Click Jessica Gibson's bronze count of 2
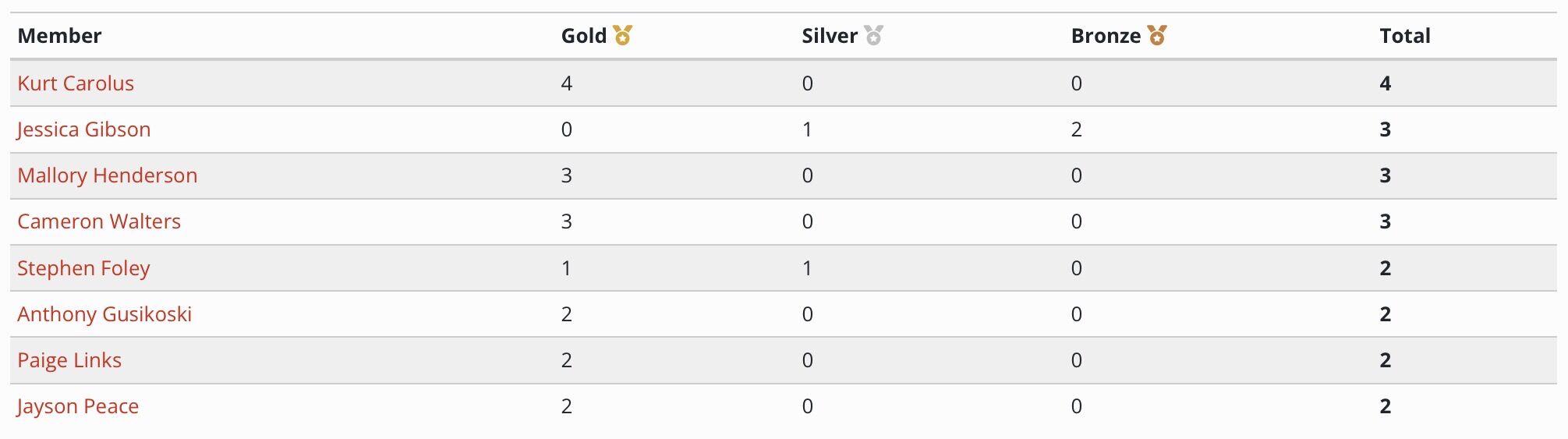This screenshot has width=1568, height=439. pos(1077,129)
